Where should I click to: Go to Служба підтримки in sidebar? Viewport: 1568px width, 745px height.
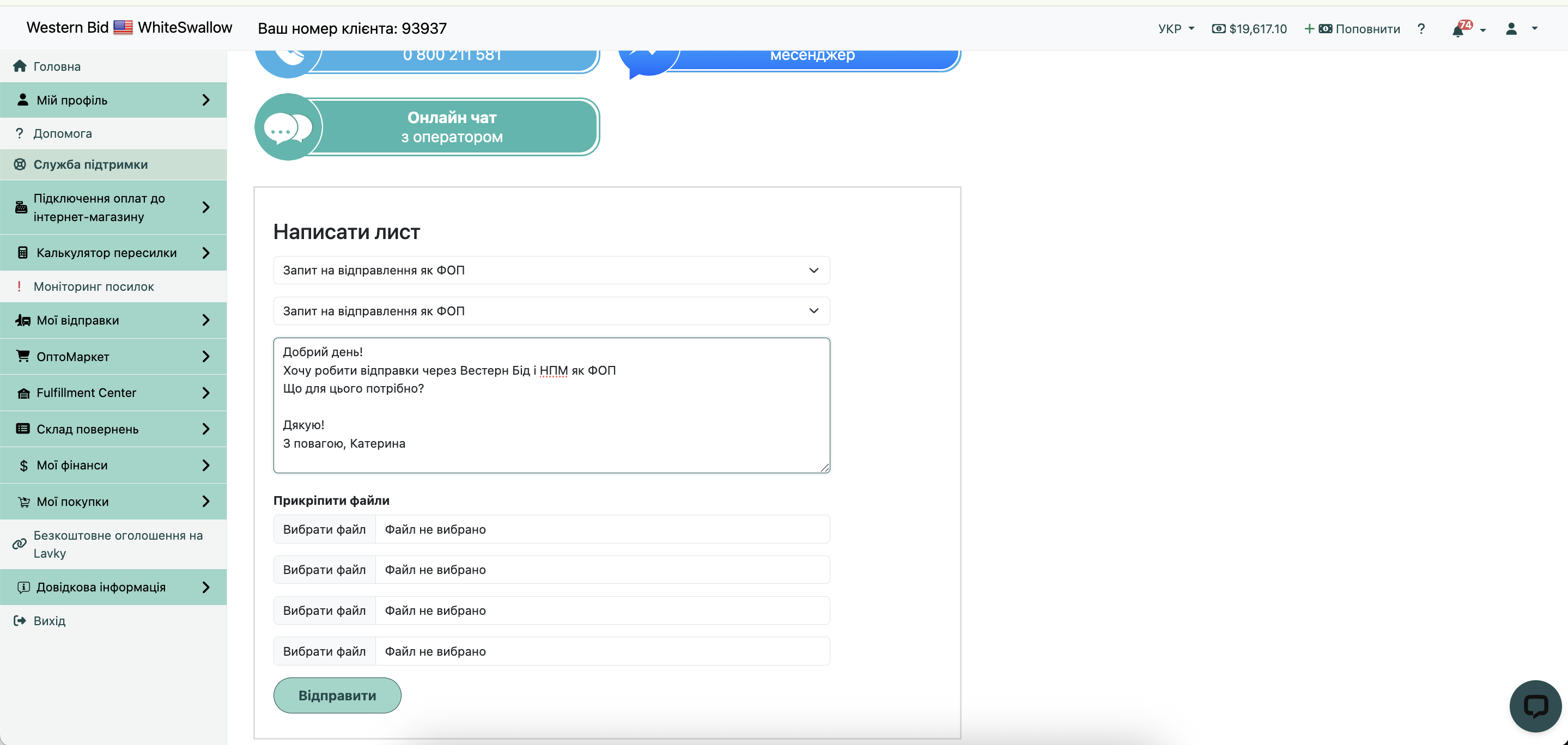click(x=90, y=164)
